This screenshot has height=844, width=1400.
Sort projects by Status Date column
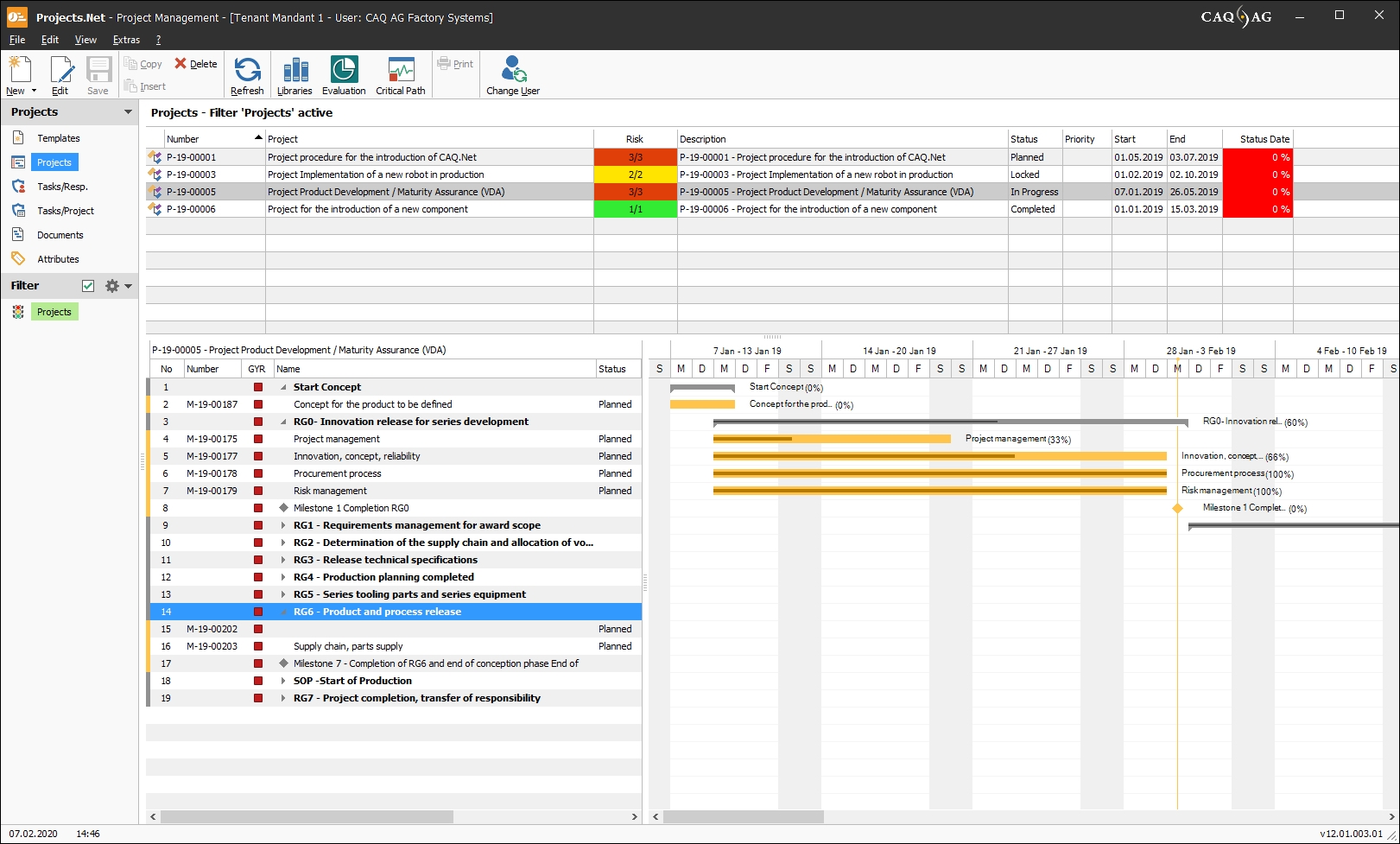[1257, 139]
